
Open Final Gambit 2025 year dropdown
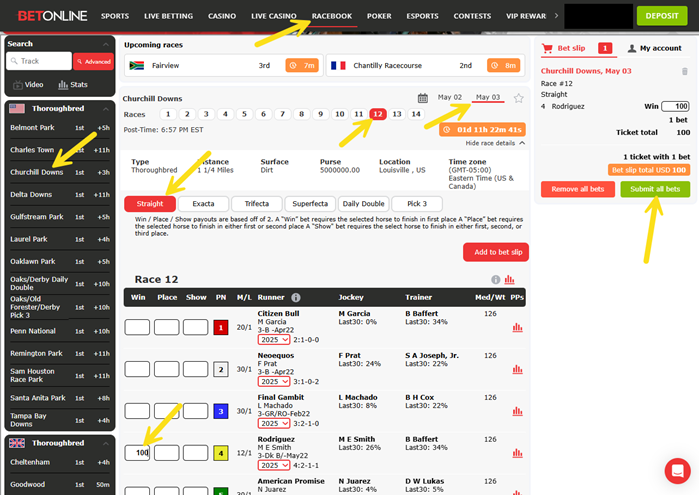coord(274,423)
